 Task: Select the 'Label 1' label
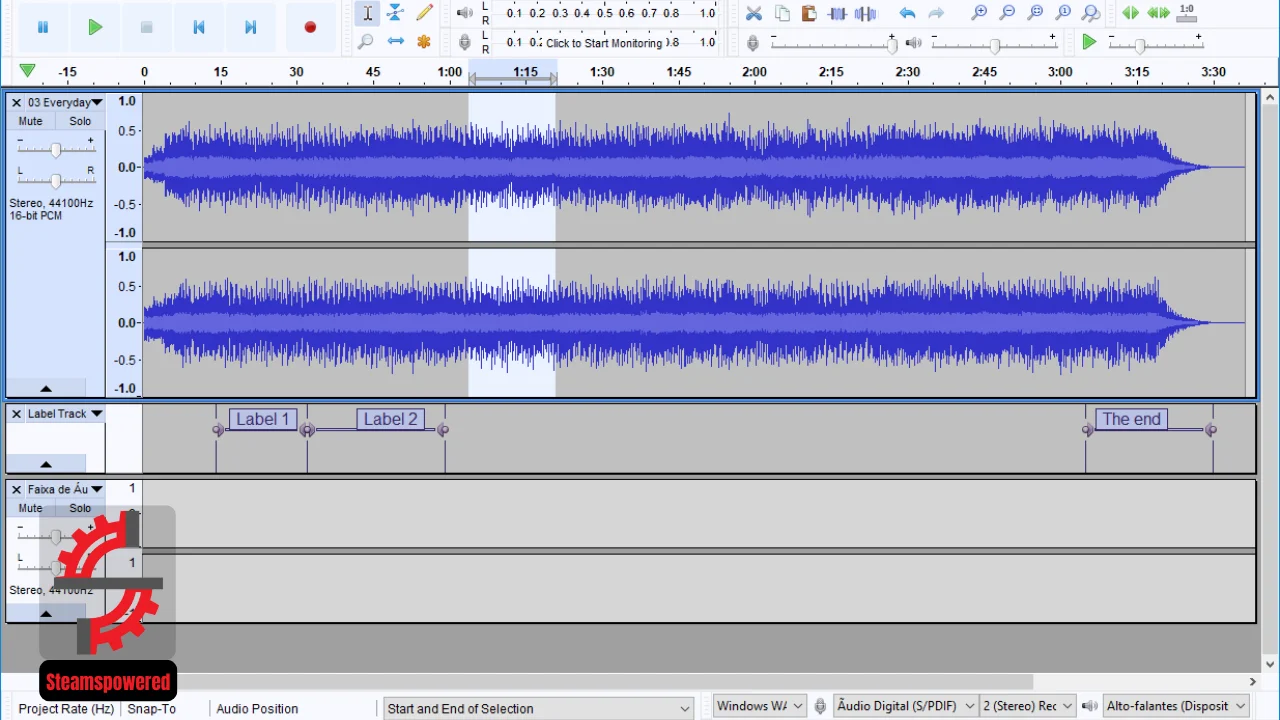263,419
